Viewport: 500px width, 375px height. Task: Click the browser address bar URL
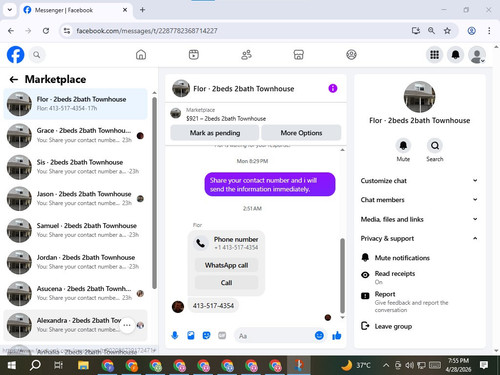(147, 31)
